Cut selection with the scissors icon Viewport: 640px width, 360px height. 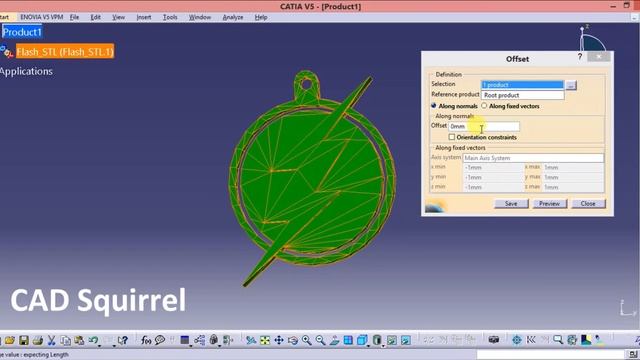51,340
